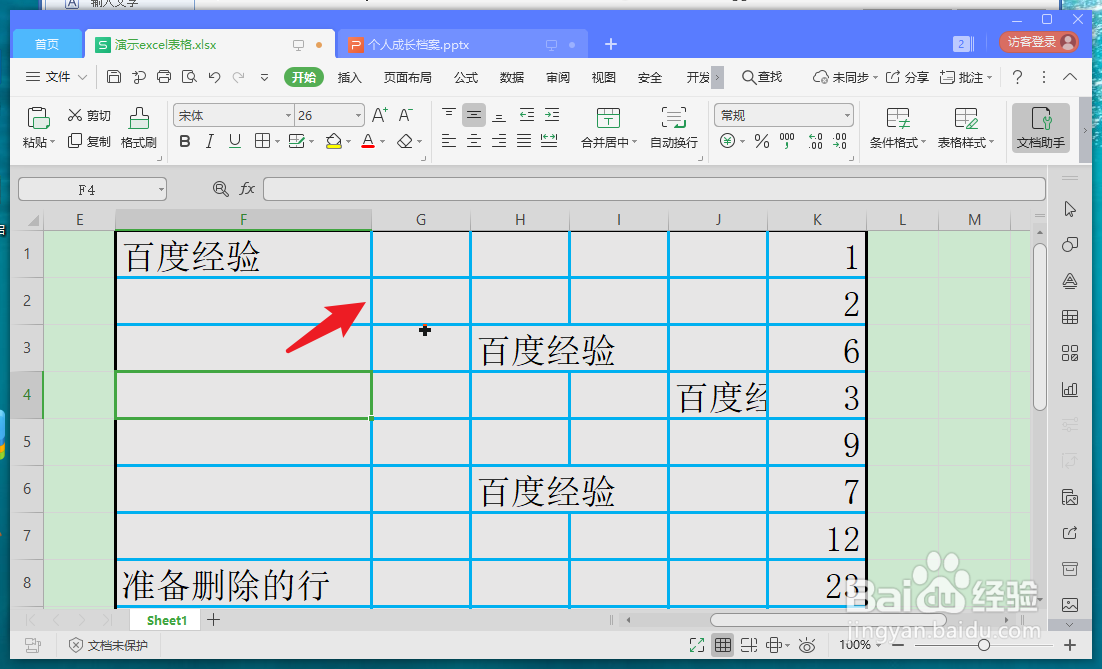Decrease decimal places icon
Image resolution: width=1102 pixels, height=669 pixels.
pos(840,141)
